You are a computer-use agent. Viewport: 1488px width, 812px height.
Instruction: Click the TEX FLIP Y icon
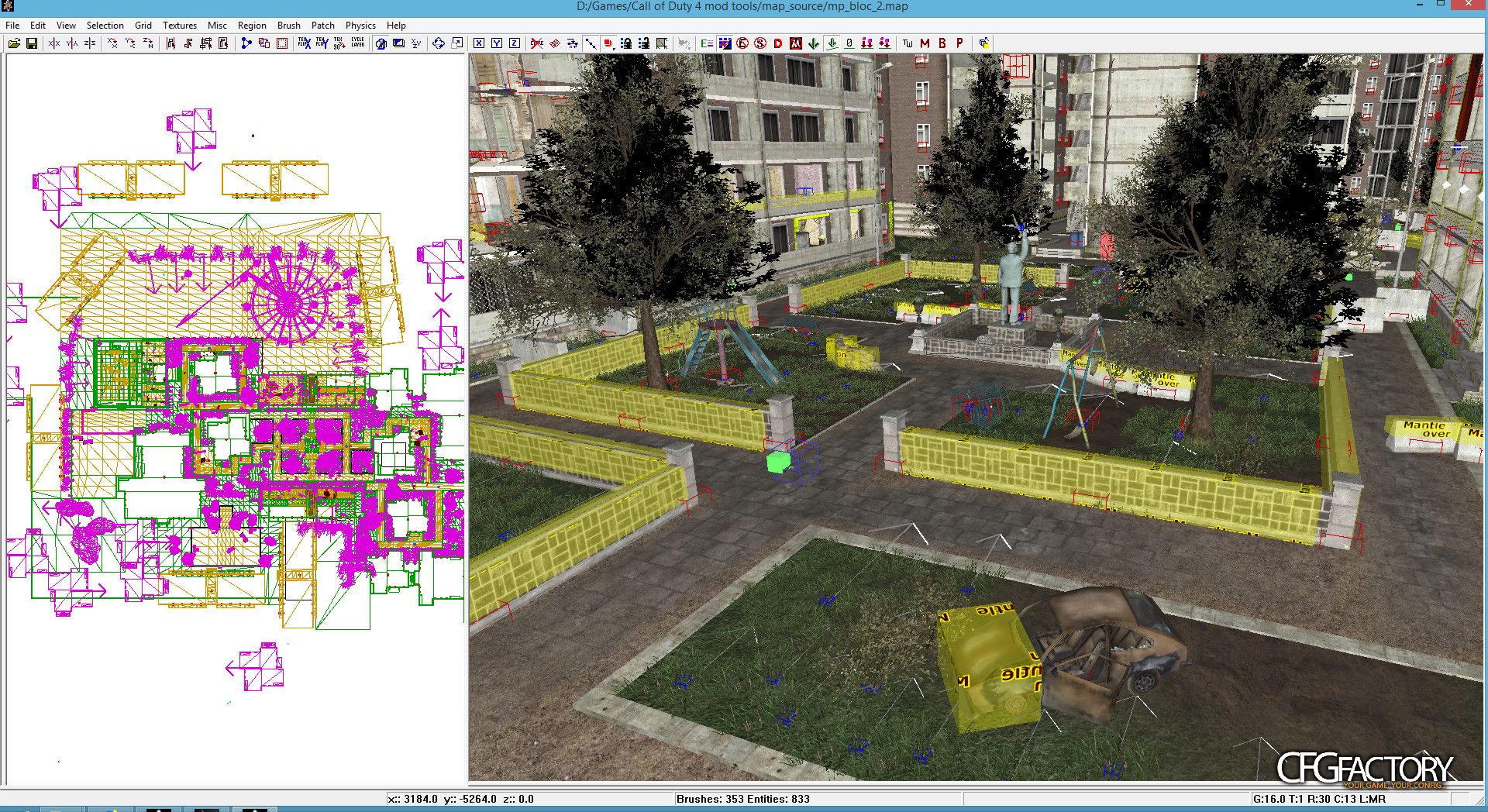322,43
